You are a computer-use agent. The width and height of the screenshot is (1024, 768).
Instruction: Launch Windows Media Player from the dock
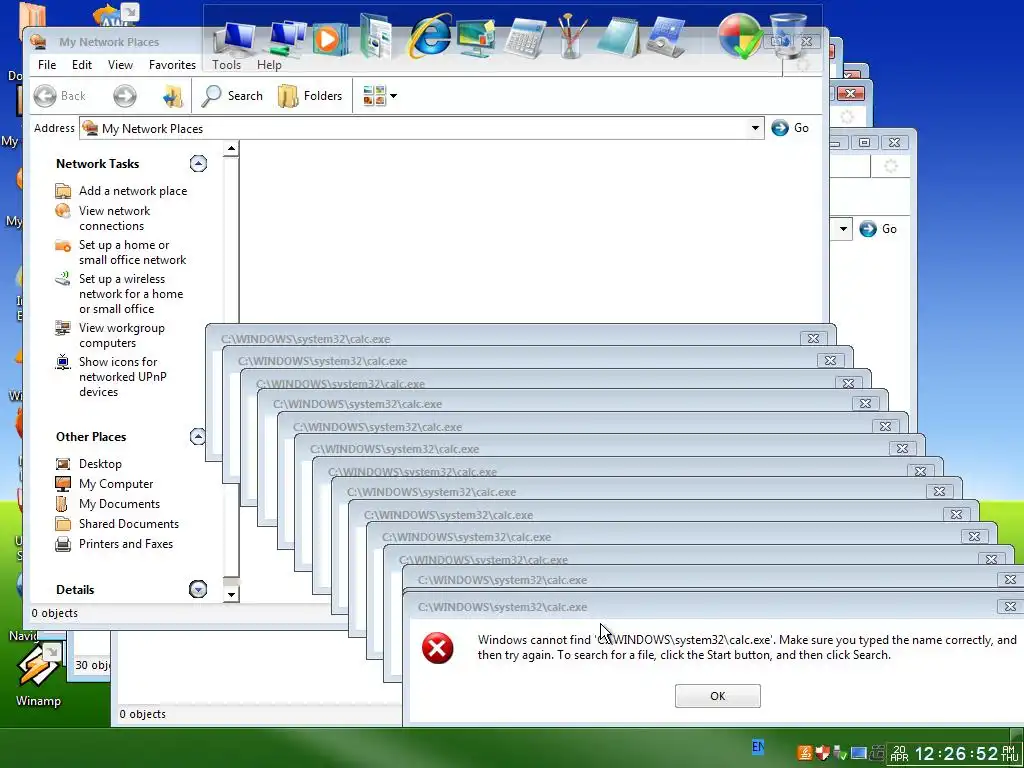click(328, 39)
